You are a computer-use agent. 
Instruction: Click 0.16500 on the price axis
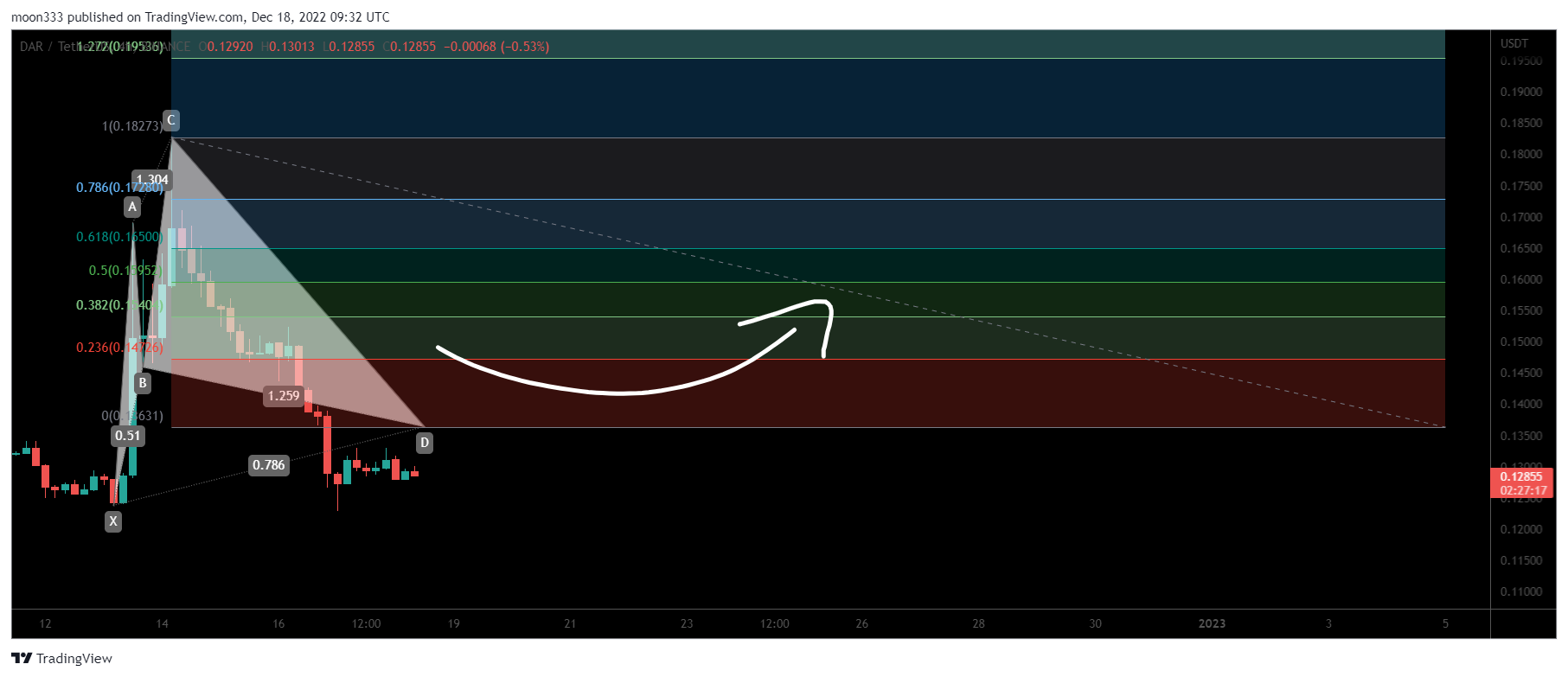(1521, 248)
